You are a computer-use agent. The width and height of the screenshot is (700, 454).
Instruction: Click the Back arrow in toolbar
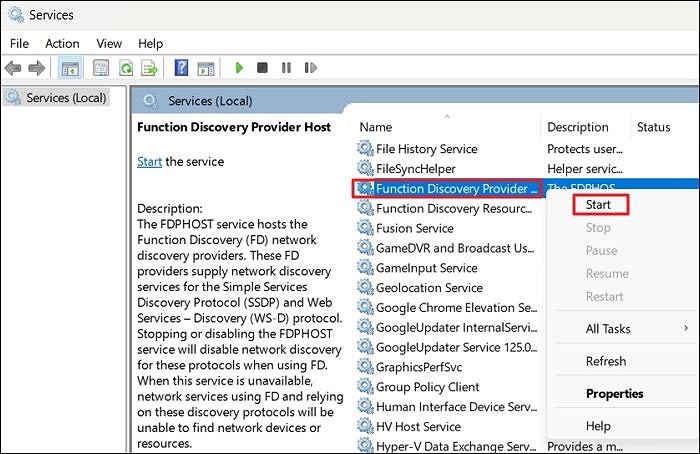pos(14,68)
